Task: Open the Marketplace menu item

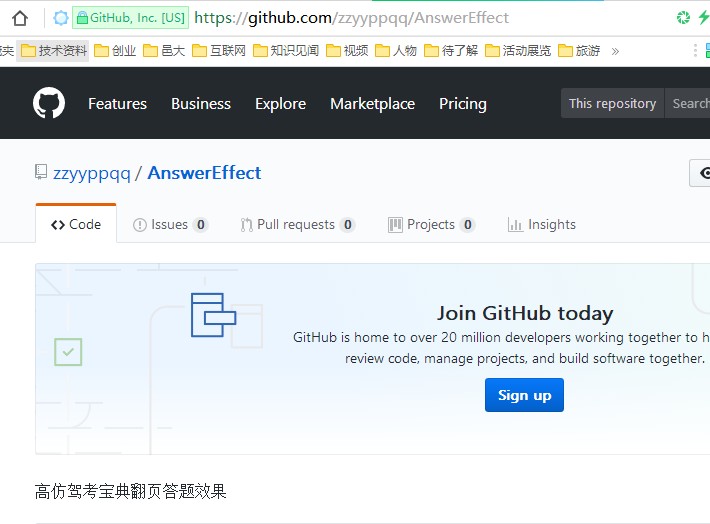Action: [x=372, y=104]
